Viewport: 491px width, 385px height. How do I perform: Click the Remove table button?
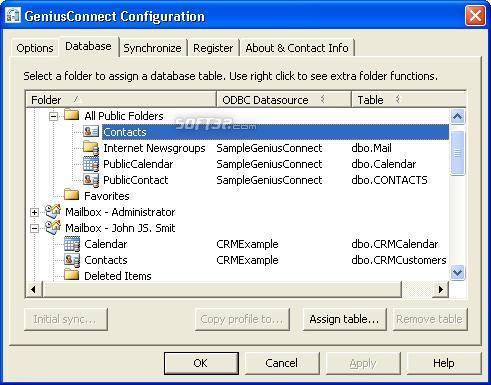pyautogui.click(x=430, y=319)
